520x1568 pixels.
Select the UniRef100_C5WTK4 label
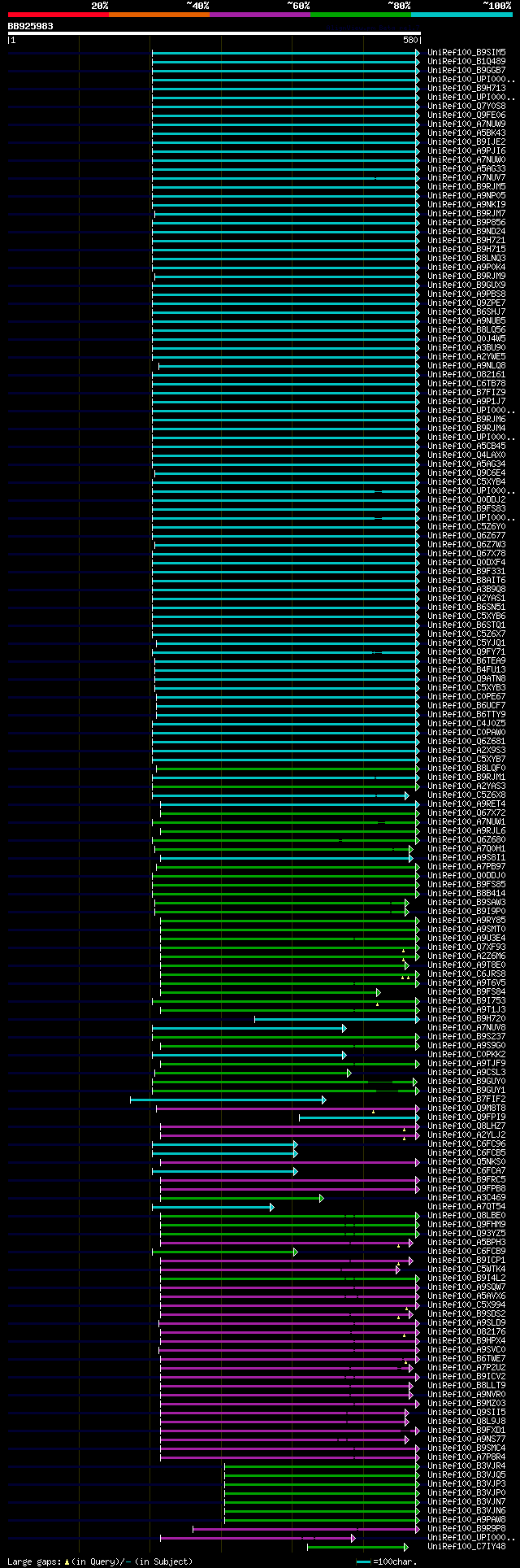click(466, 1269)
